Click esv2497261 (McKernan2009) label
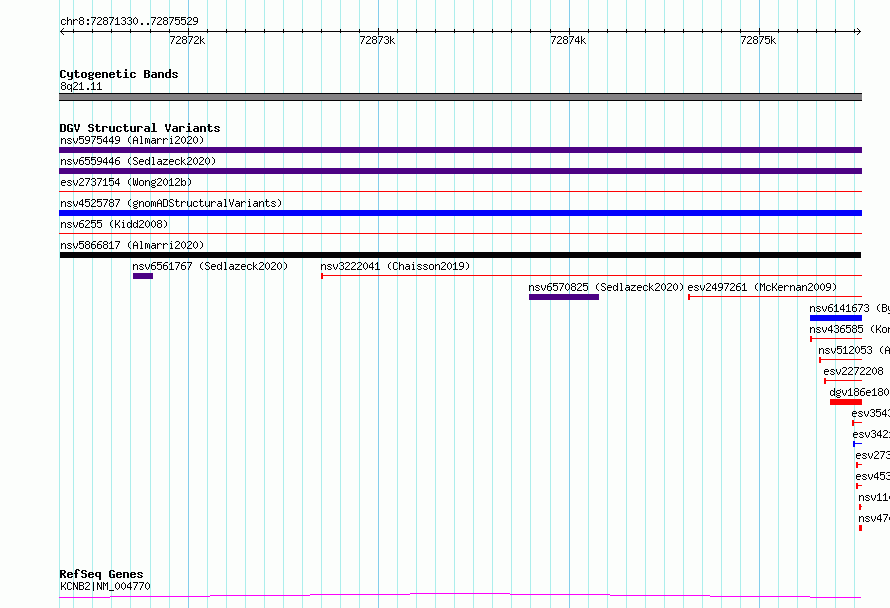 point(762,287)
